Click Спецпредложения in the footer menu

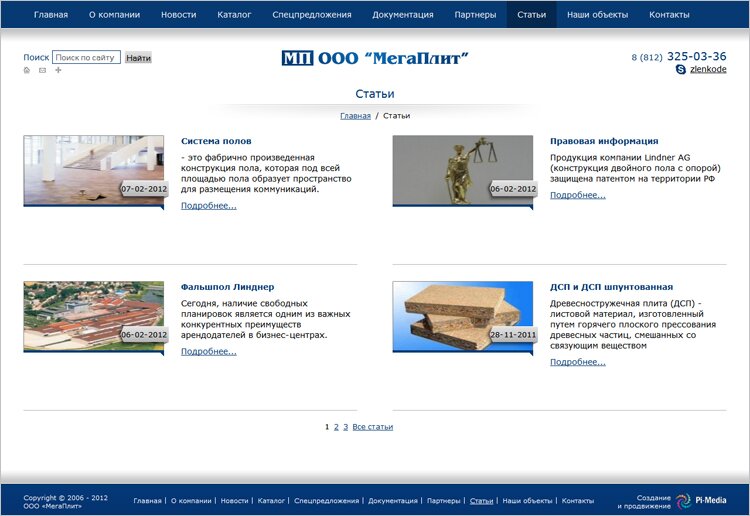pyautogui.click(x=326, y=501)
